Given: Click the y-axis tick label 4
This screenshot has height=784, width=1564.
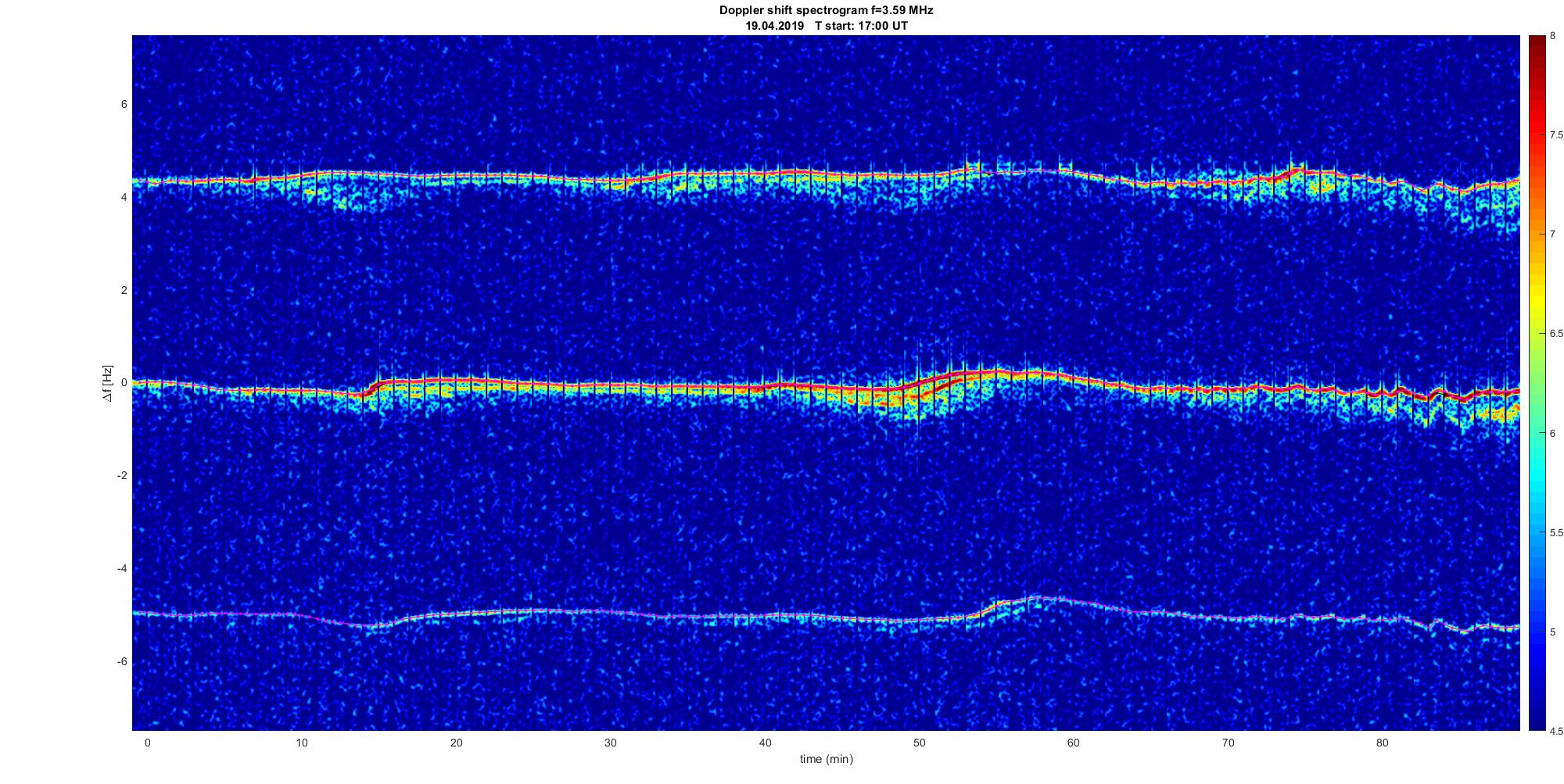Looking at the screenshot, I should click(x=124, y=198).
